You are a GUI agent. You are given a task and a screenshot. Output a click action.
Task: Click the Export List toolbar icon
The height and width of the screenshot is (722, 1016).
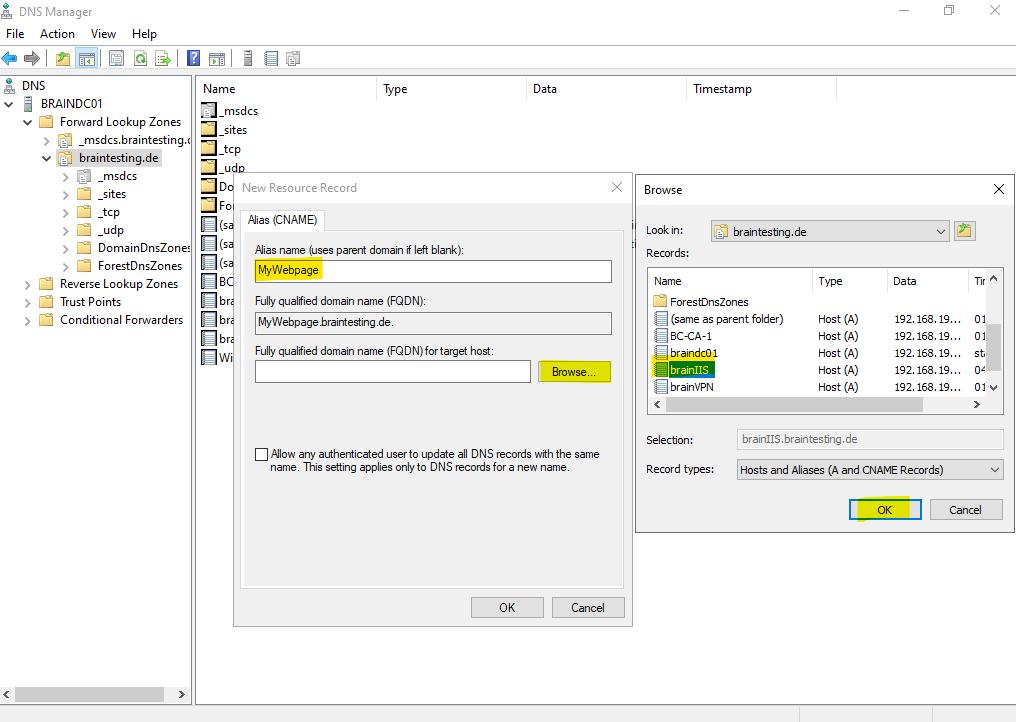163,59
